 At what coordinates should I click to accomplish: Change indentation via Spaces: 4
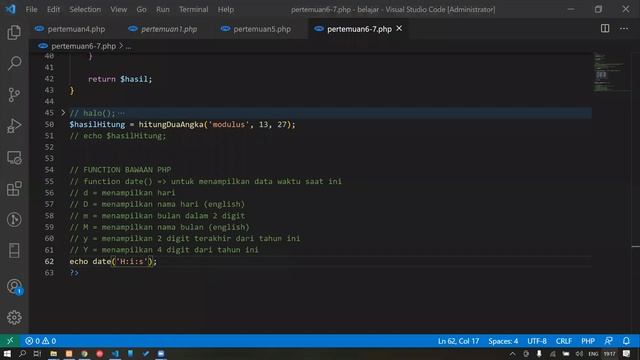coord(503,341)
